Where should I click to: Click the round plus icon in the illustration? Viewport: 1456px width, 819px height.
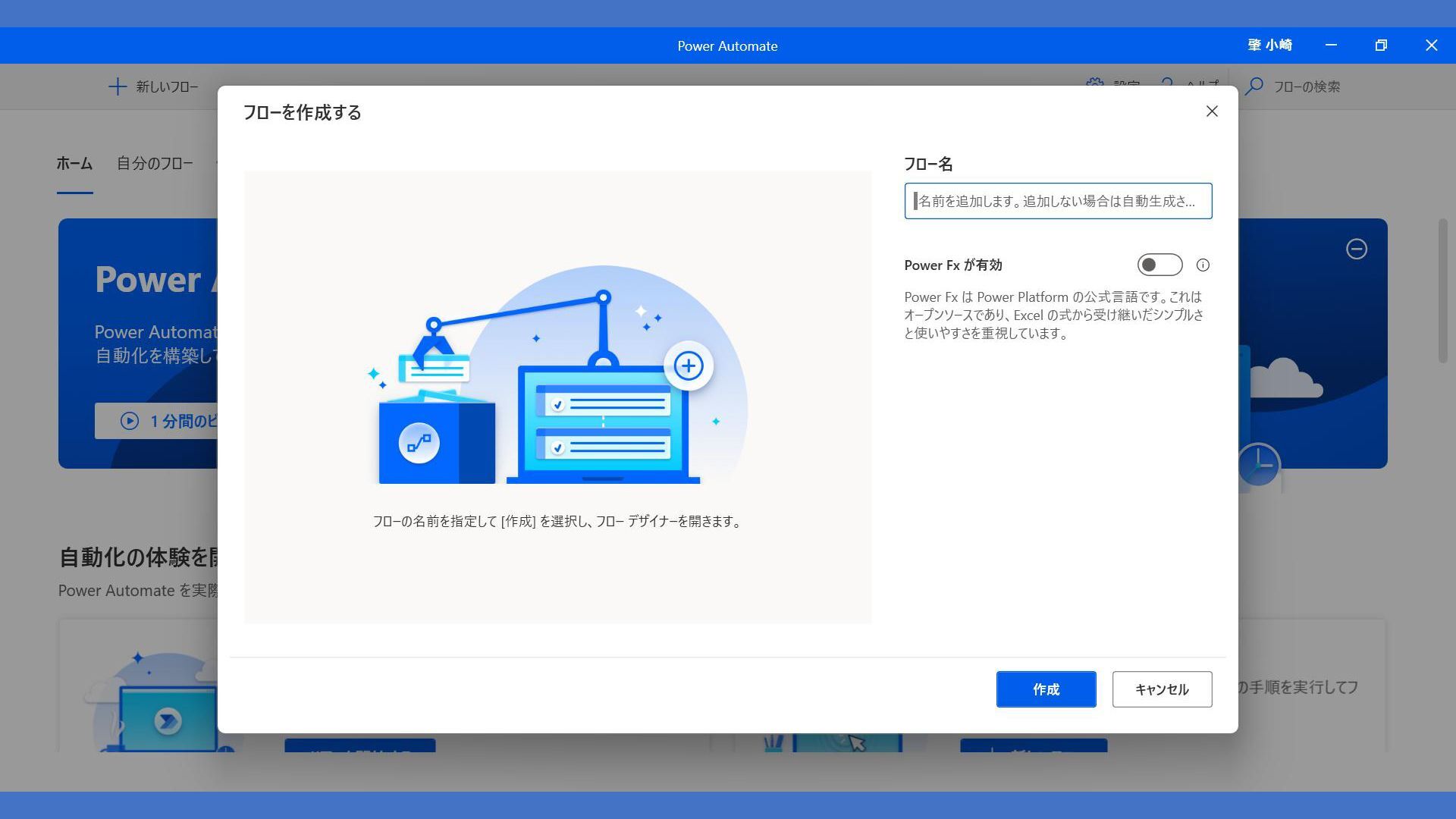pos(688,366)
